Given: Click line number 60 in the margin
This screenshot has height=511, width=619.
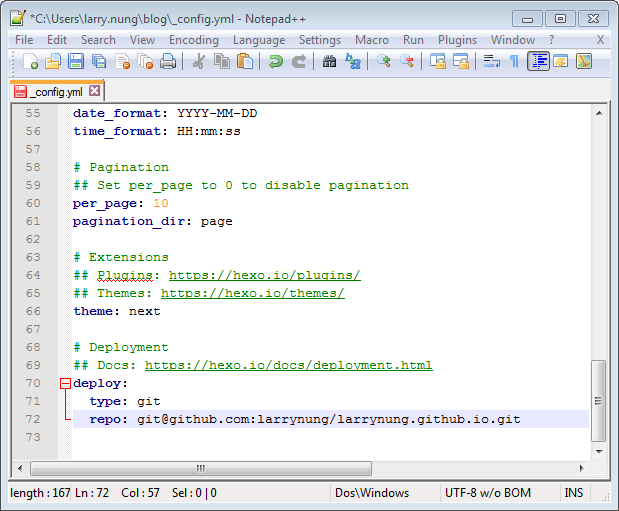Looking at the screenshot, I should tap(33, 203).
